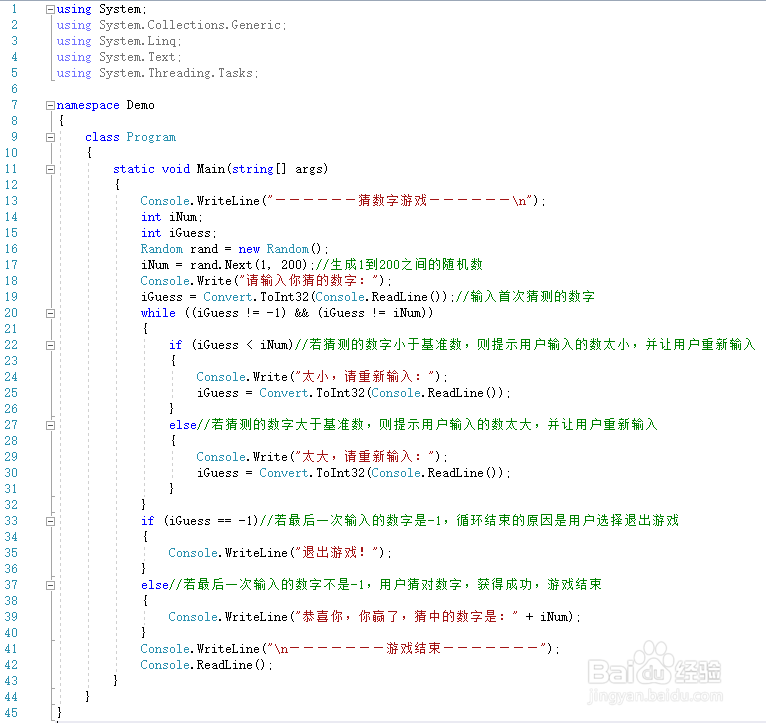Image resolution: width=766 pixels, height=723 pixels.
Task: Click 'System.Text' on line 4
Action: coord(137,57)
